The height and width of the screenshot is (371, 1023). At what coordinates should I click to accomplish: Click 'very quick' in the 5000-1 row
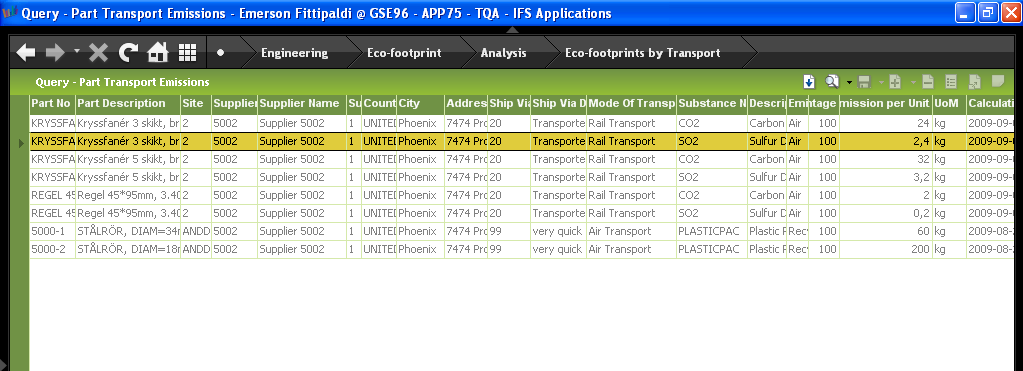[x=557, y=231]
